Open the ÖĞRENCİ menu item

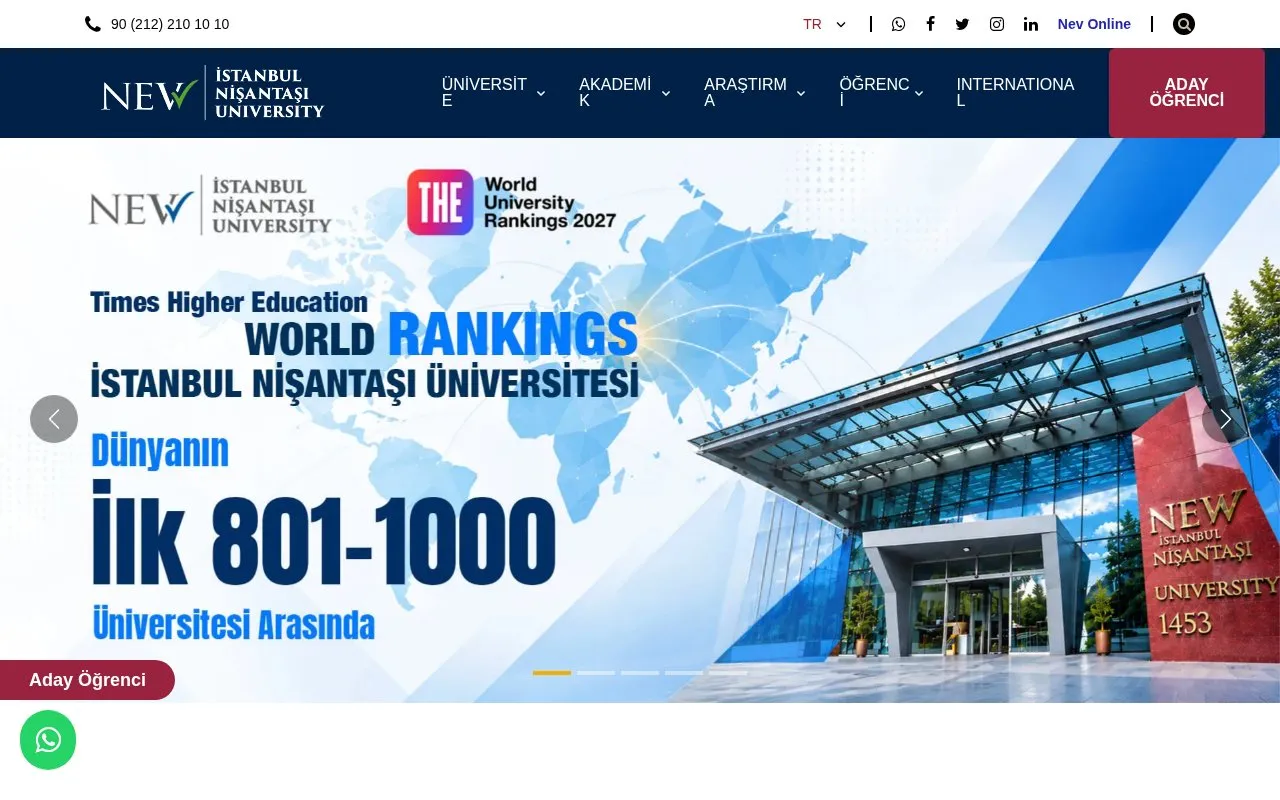tap(874, 93)
